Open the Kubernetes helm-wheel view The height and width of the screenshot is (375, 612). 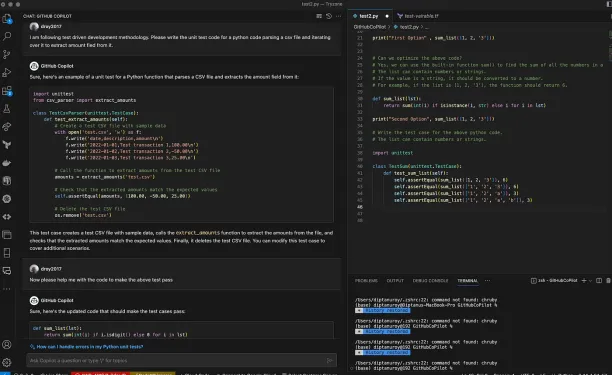pos(7,199)
